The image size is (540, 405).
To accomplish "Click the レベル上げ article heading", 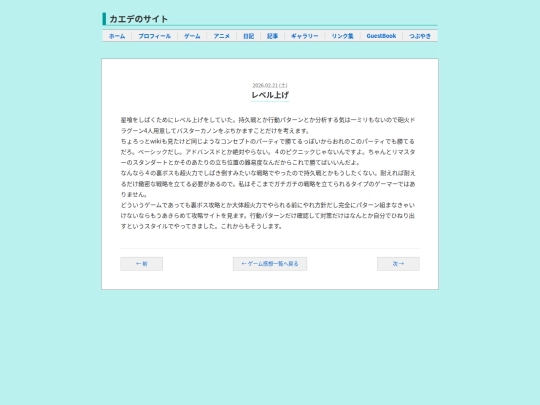I will click(270, 95).
